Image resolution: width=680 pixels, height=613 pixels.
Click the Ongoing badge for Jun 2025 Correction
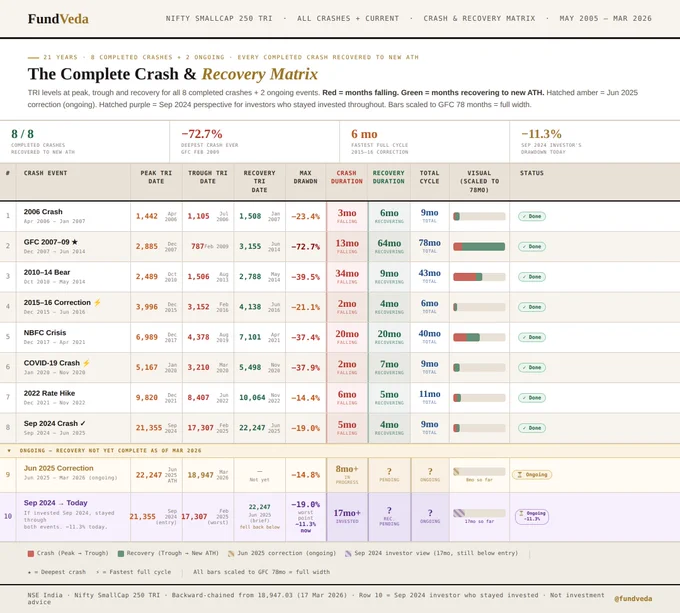532,475
